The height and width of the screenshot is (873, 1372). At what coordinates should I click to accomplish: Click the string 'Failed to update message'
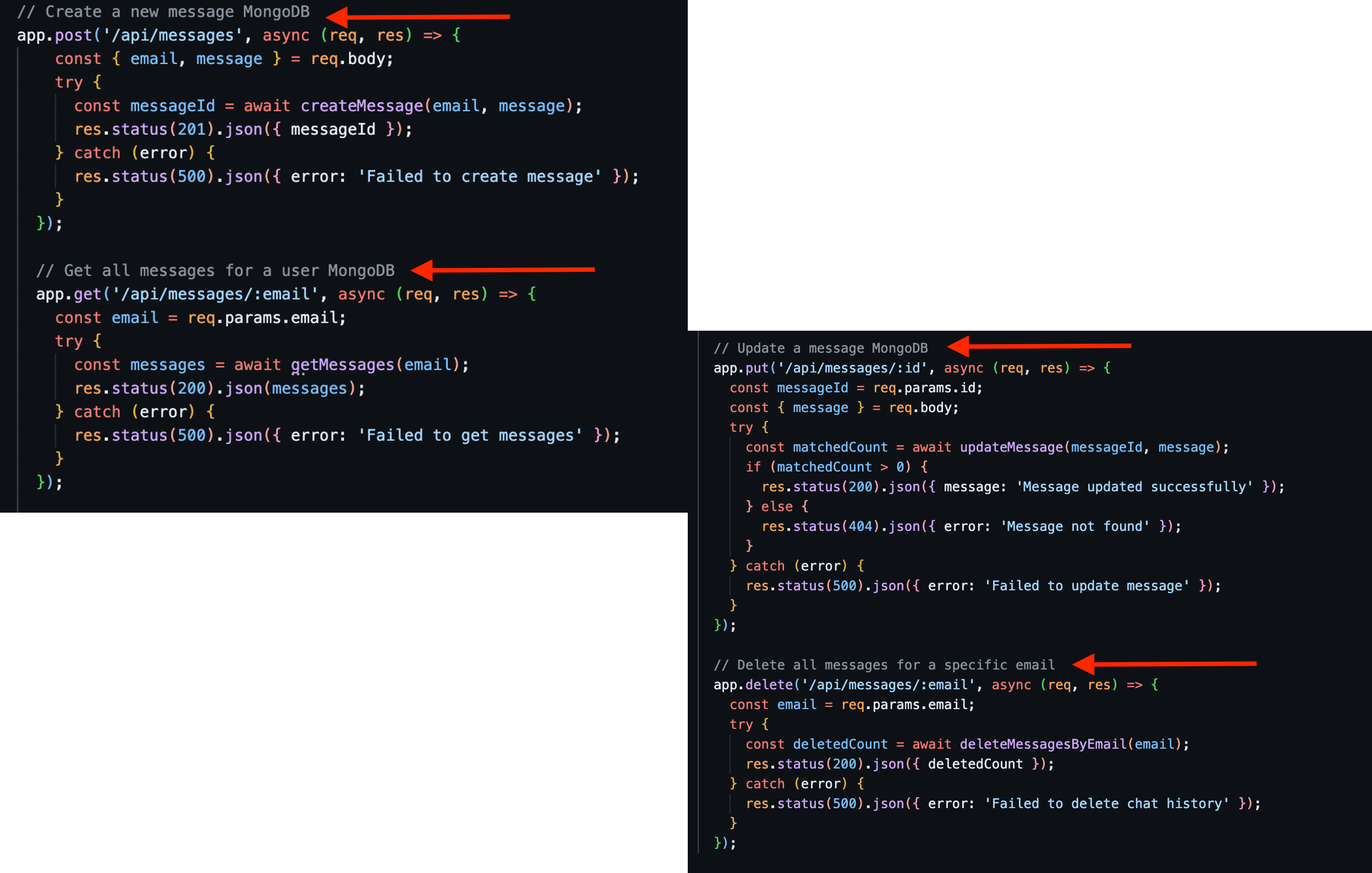(x=1087, y=586)
